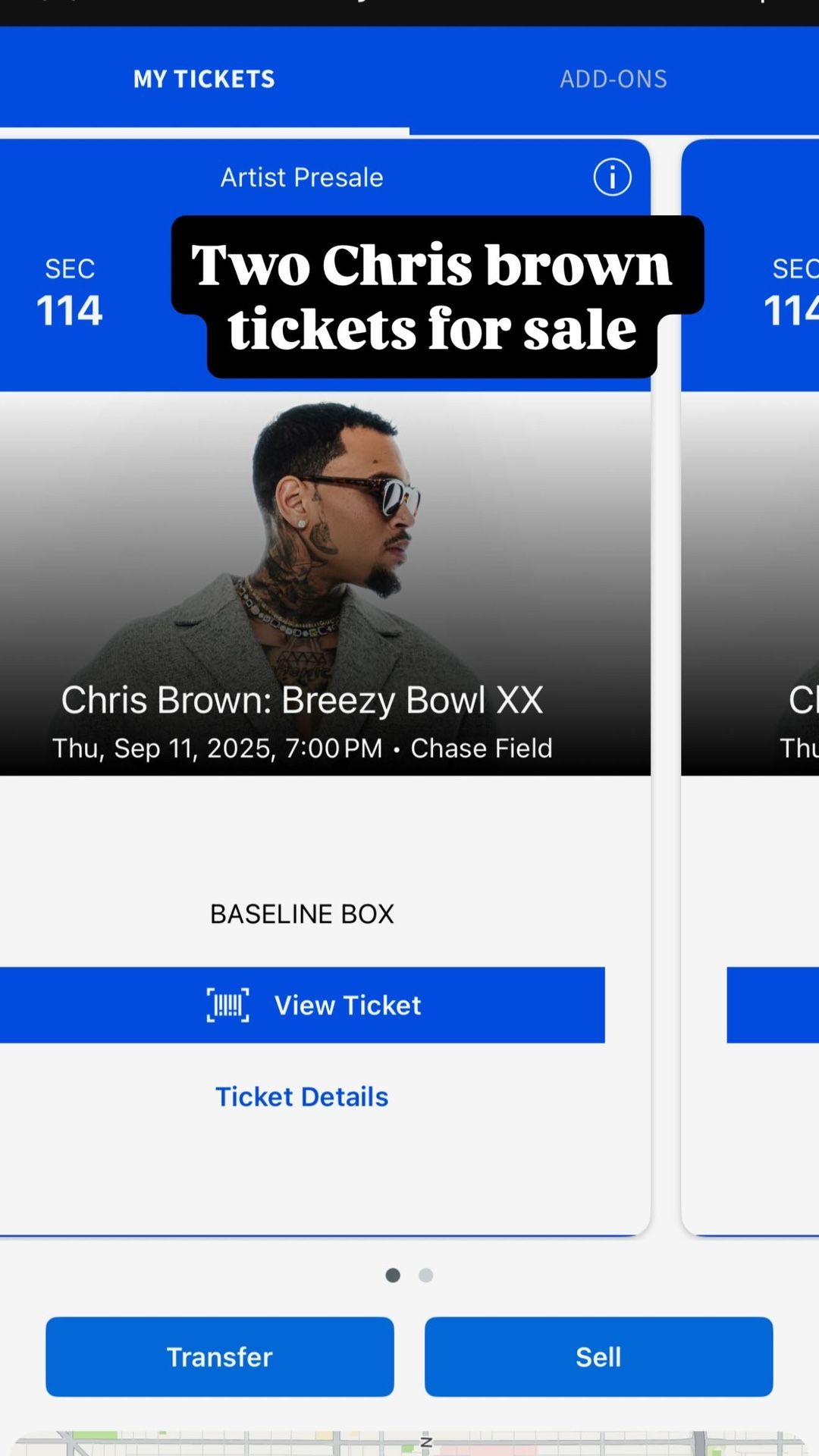819x1456 pixels.
Task: Tap the 'Two Chris brown tickets' caption
Action: pos(432,297)
